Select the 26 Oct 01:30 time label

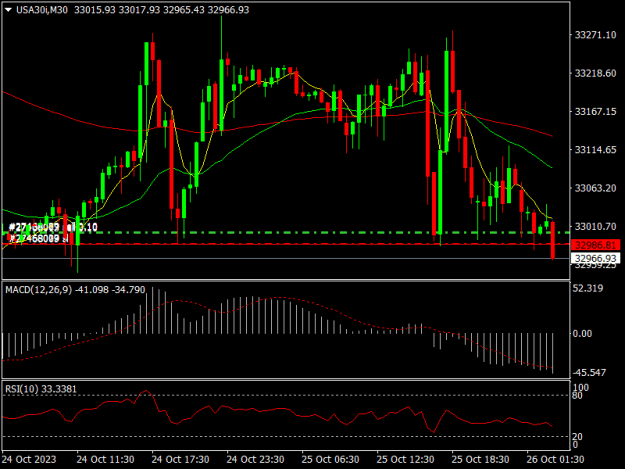click(555, 459)
